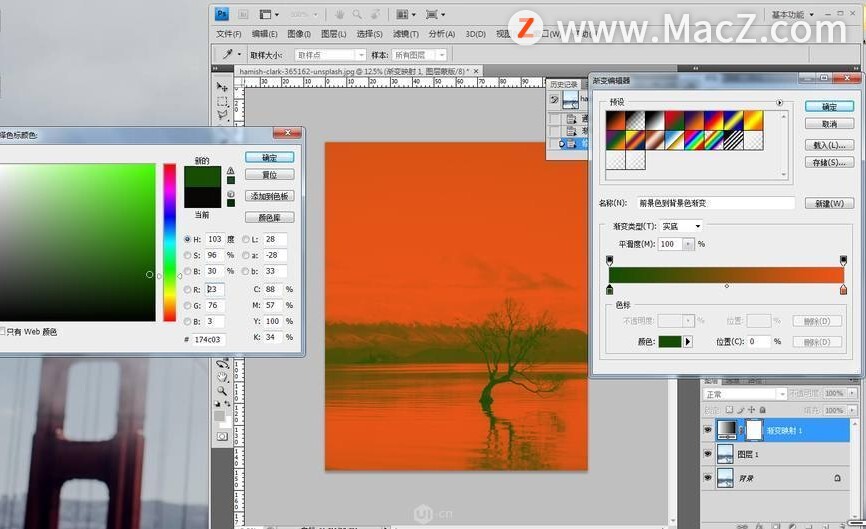
Task: Click 载入(L)... button
Action: pos(829,145)
